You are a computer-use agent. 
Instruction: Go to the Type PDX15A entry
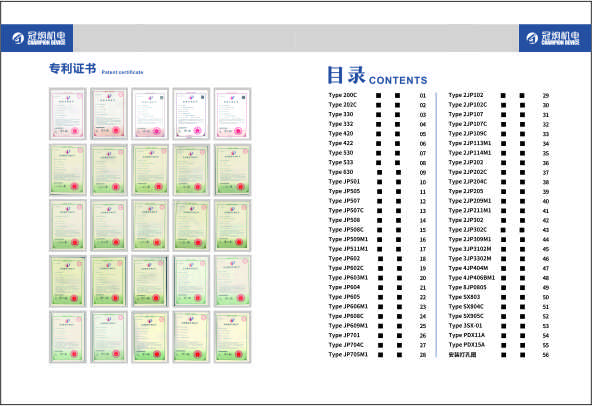[x=467, y=345]
